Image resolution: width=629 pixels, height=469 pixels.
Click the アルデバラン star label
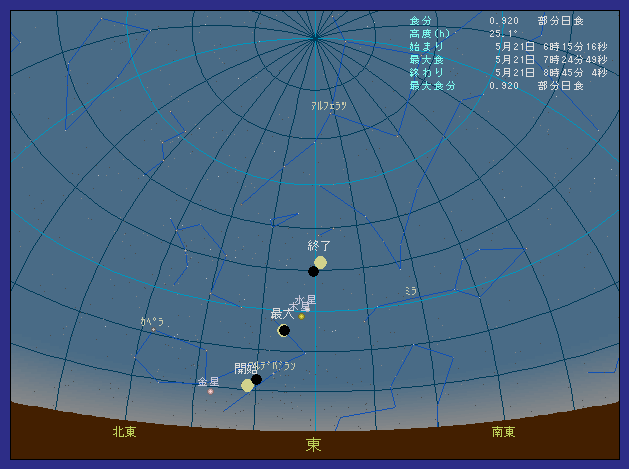(x=278, y=366)
